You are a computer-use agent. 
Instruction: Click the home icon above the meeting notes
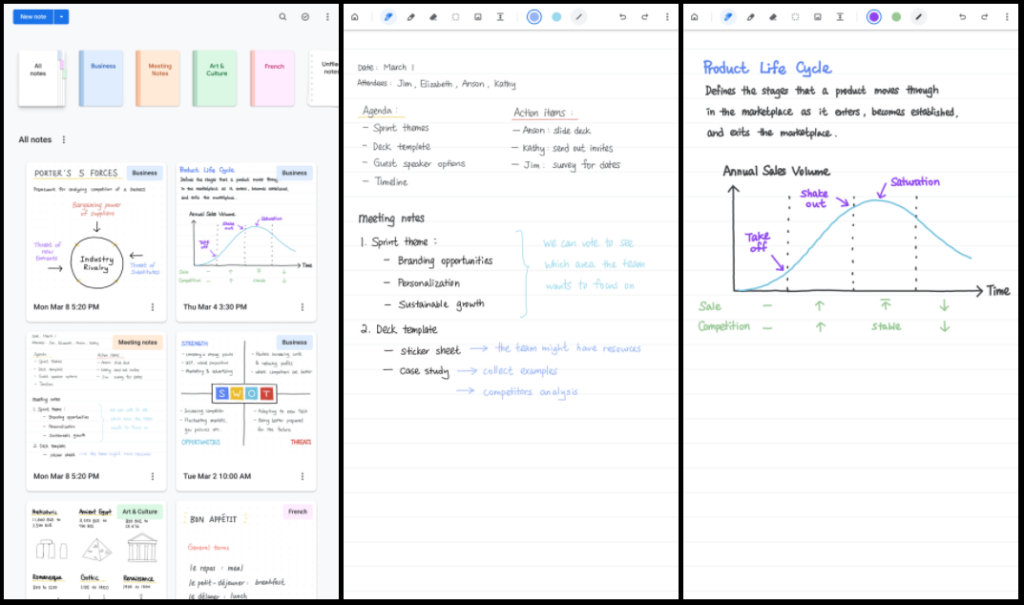click(355, 16)
